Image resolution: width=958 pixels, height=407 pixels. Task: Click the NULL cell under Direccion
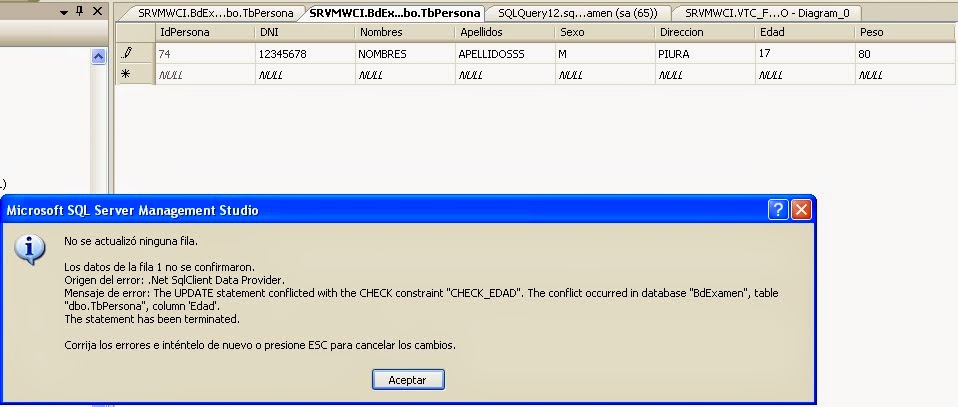coord(705,75)
